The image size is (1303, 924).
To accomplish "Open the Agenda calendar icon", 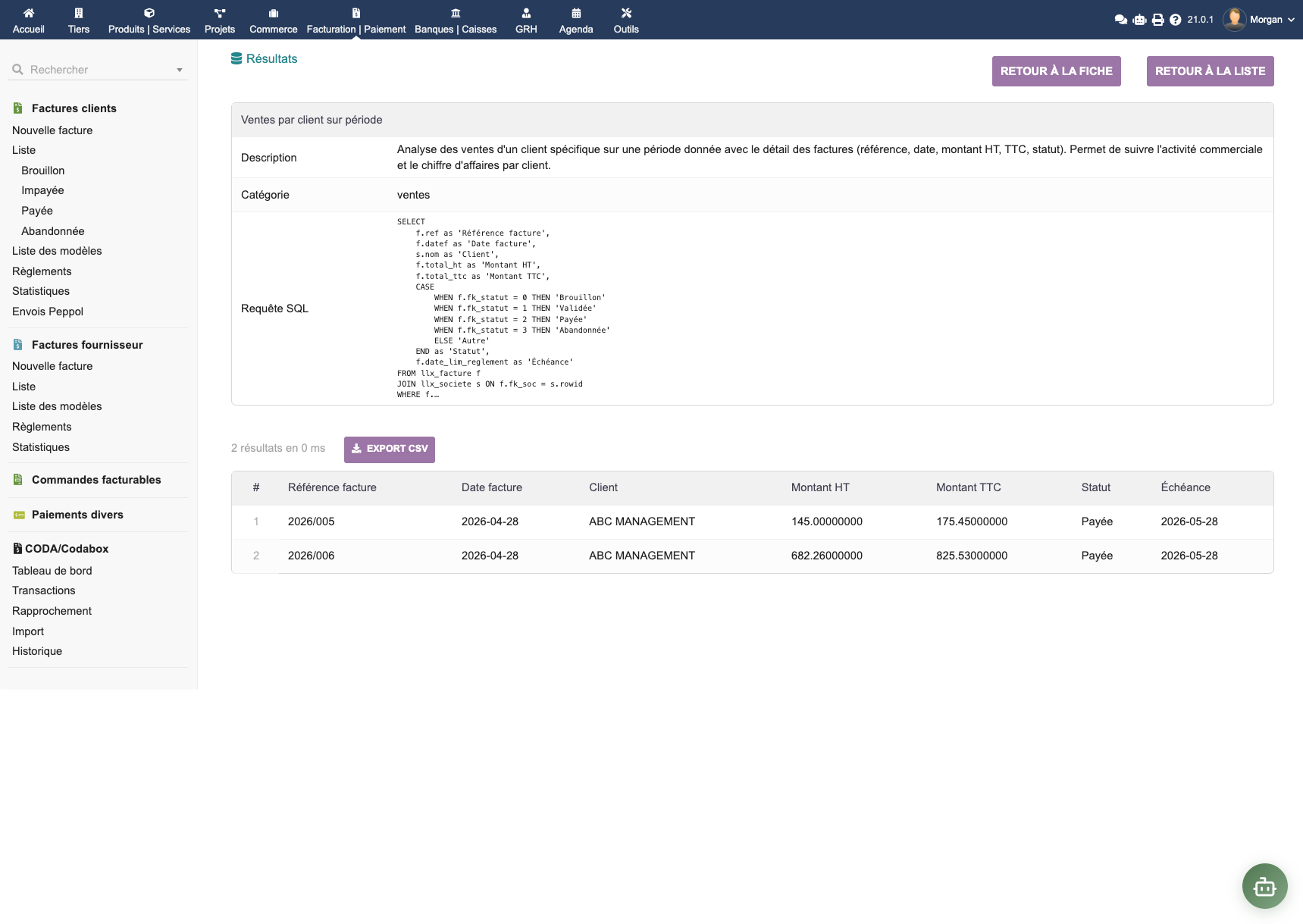I will click(x=576, y=13).
